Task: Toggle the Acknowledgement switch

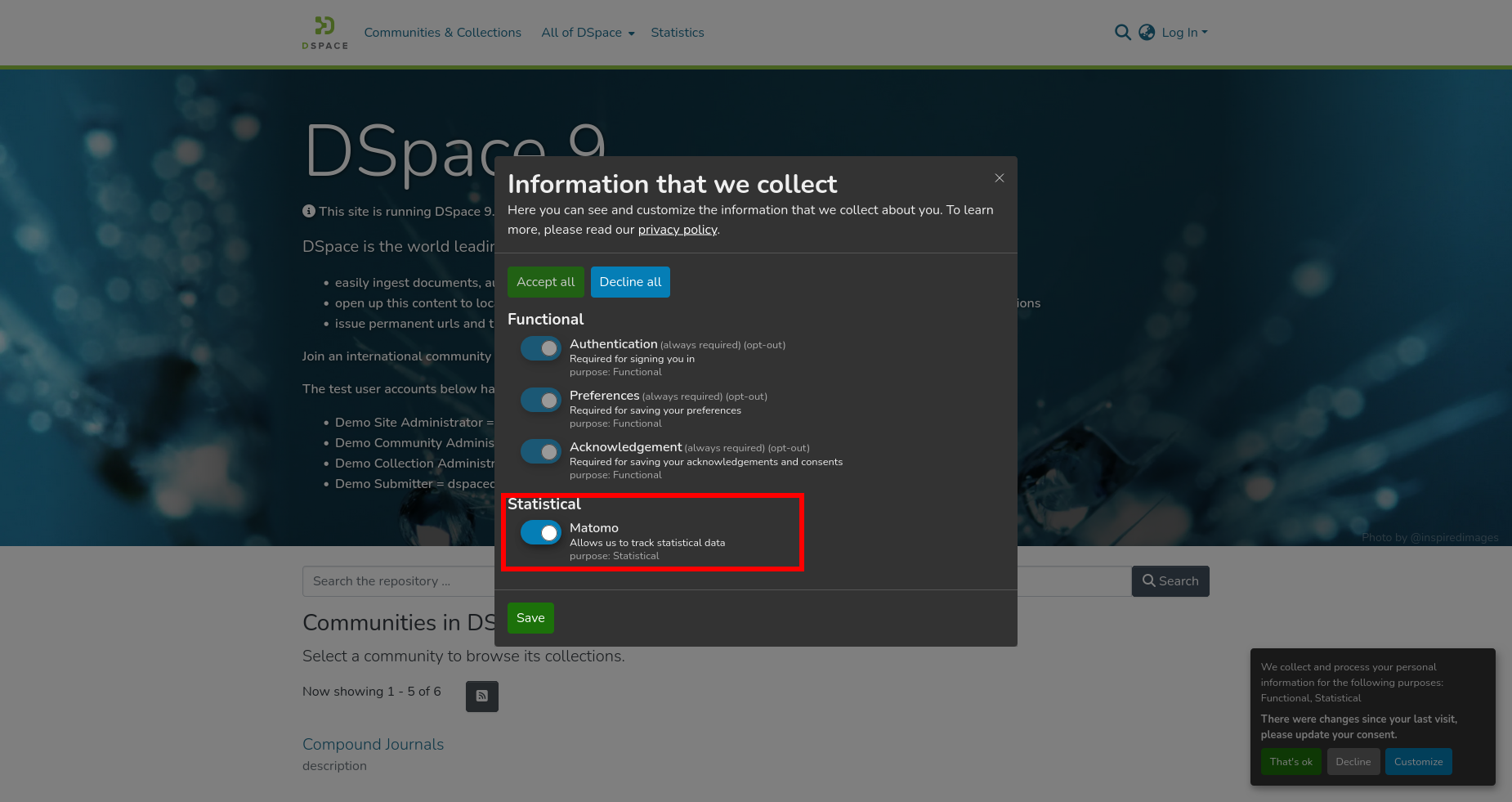Action: point(541,451)
